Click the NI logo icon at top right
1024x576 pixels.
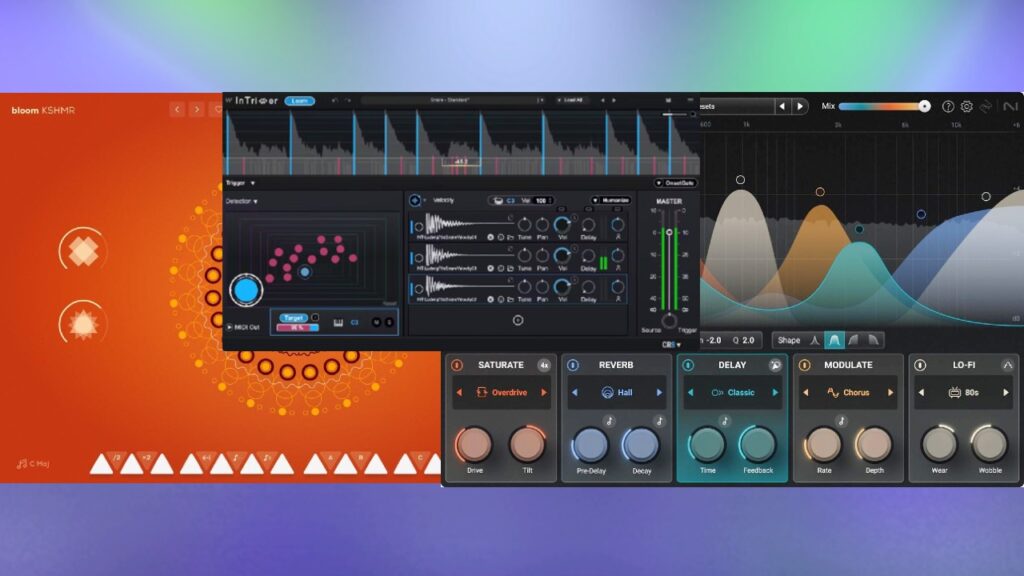click(1012, 106)
